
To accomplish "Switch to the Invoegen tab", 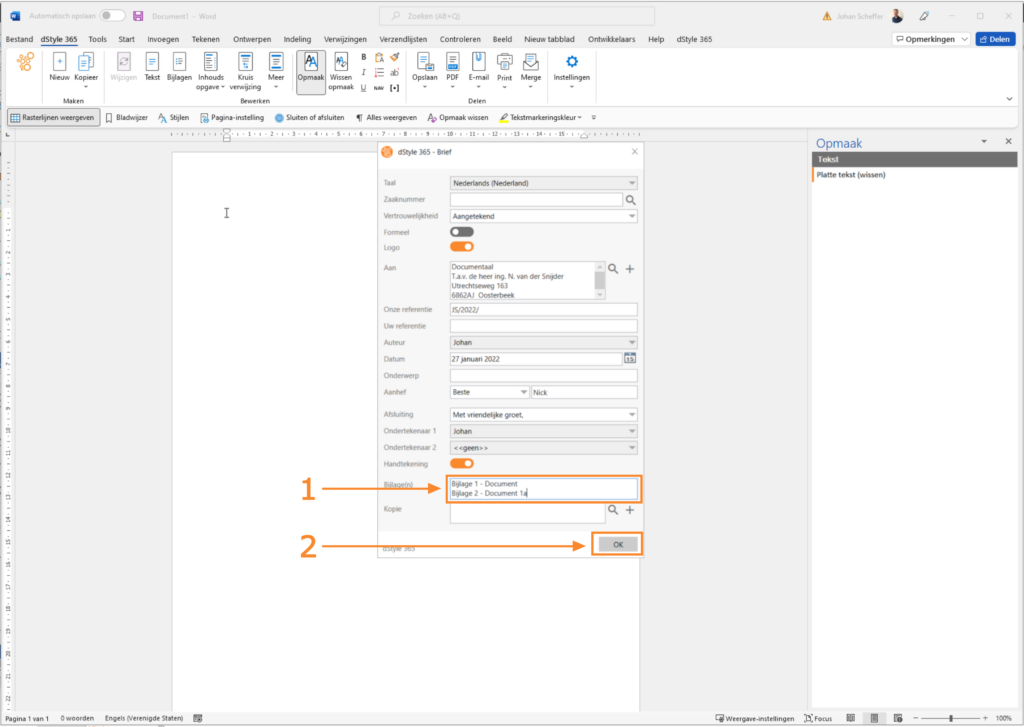I will click(x=163, y=39).
